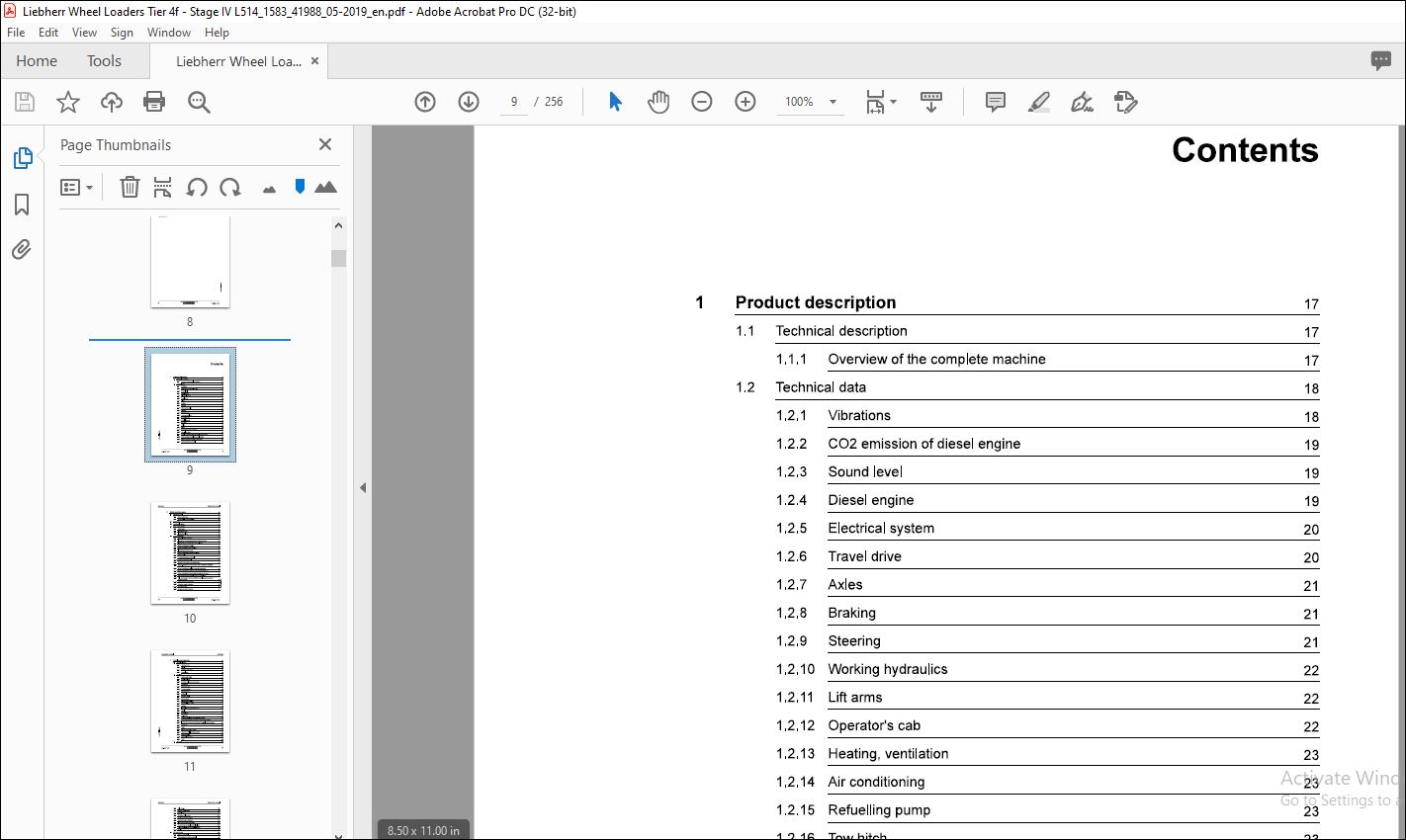Go to the Diesel engine entry

871,500
